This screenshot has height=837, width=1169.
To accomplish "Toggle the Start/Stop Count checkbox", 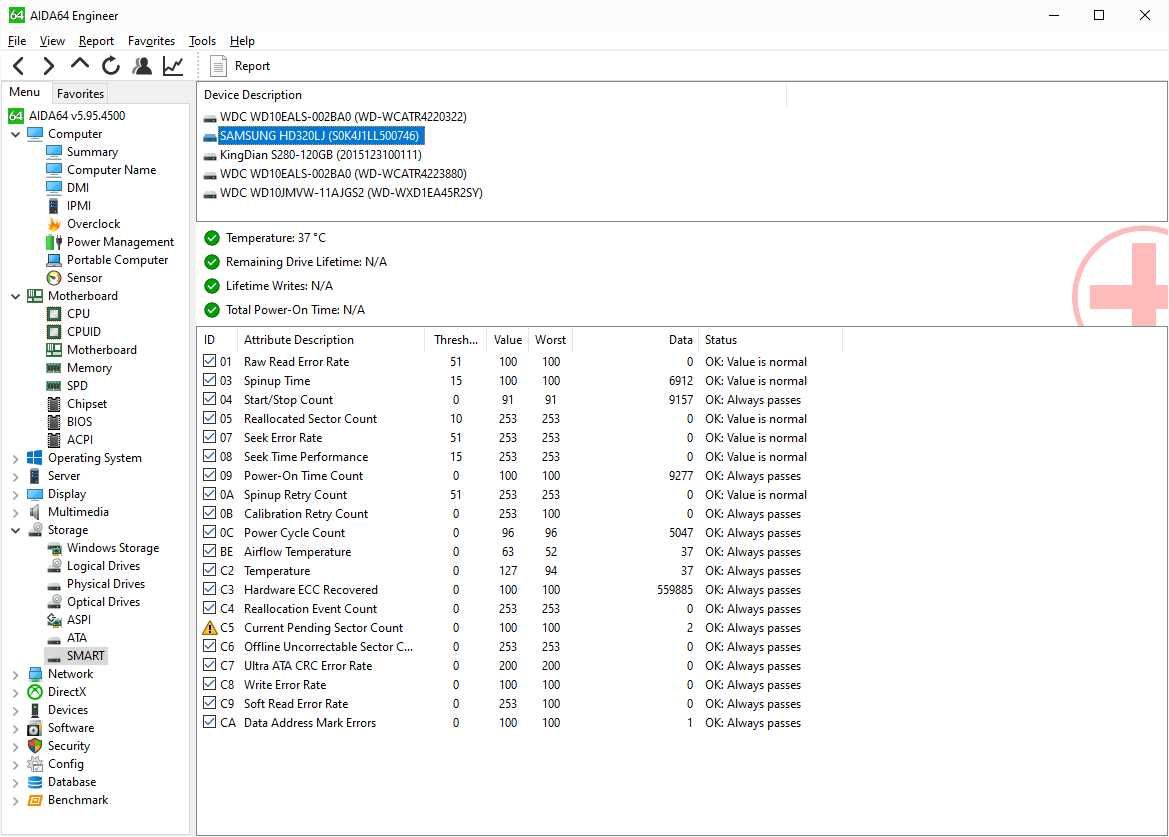I will pos(209,399).
